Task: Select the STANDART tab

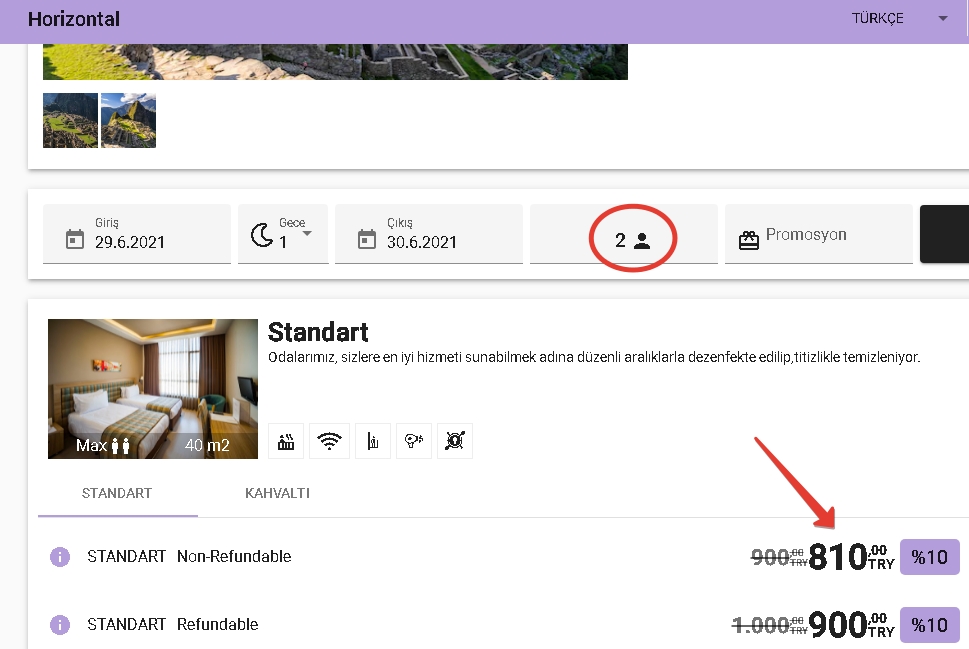Action: 117,494
